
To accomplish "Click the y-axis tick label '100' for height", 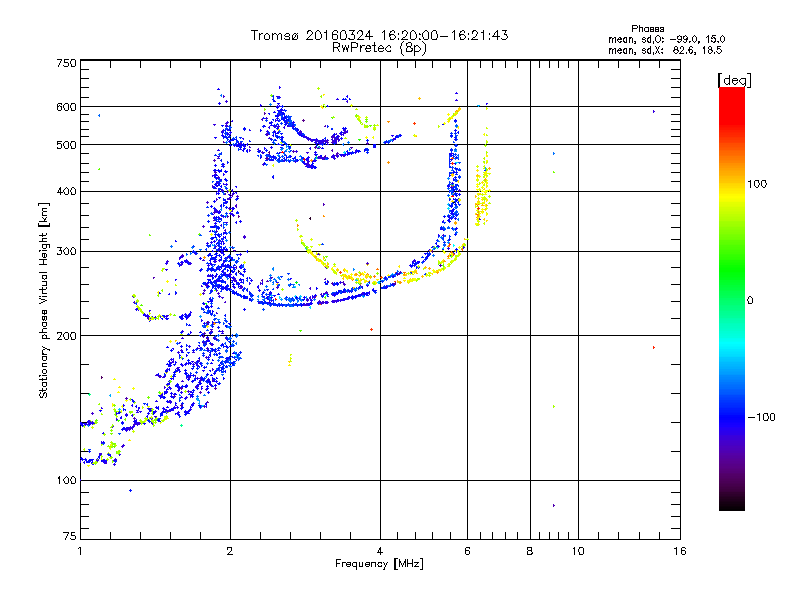I will [67, 480].
